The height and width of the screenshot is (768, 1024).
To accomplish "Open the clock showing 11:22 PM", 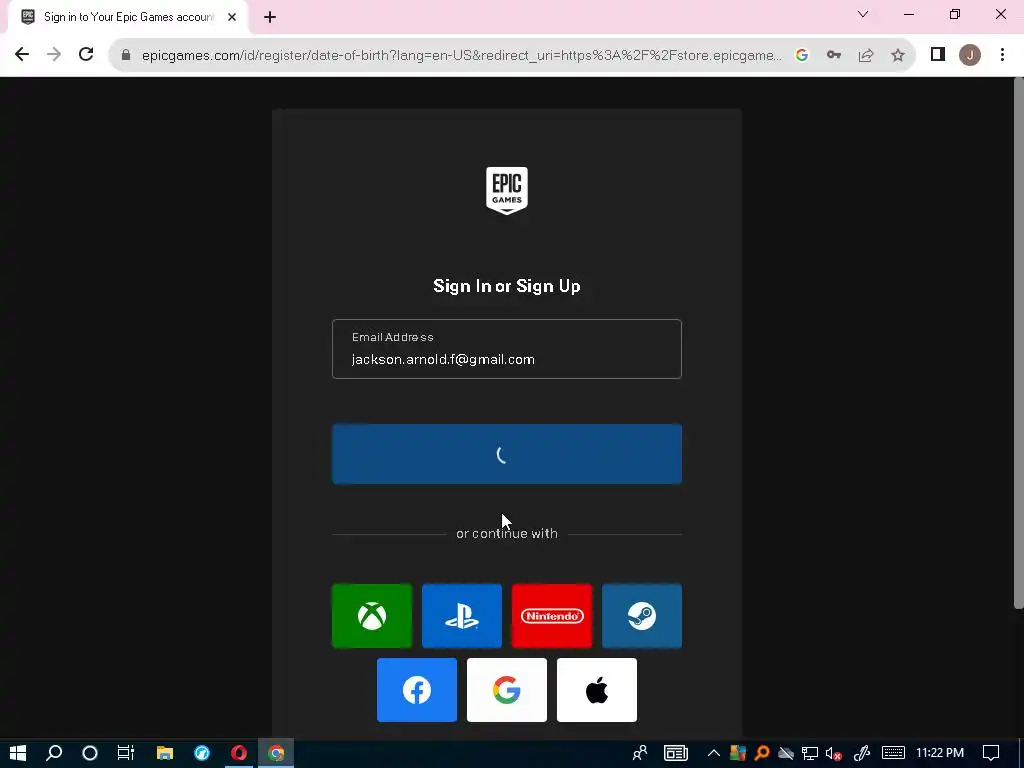I will click(x=940, y=753).
